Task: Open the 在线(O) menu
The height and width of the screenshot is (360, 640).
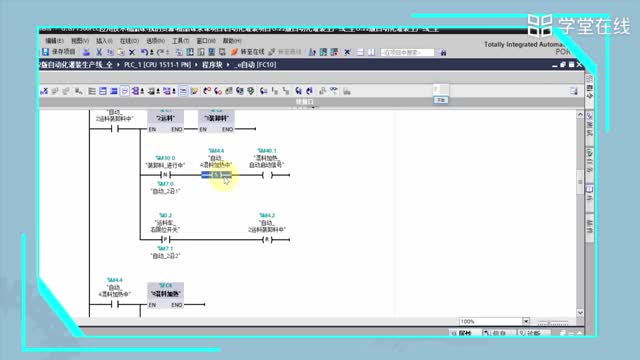Action: (x=129, y=41)
